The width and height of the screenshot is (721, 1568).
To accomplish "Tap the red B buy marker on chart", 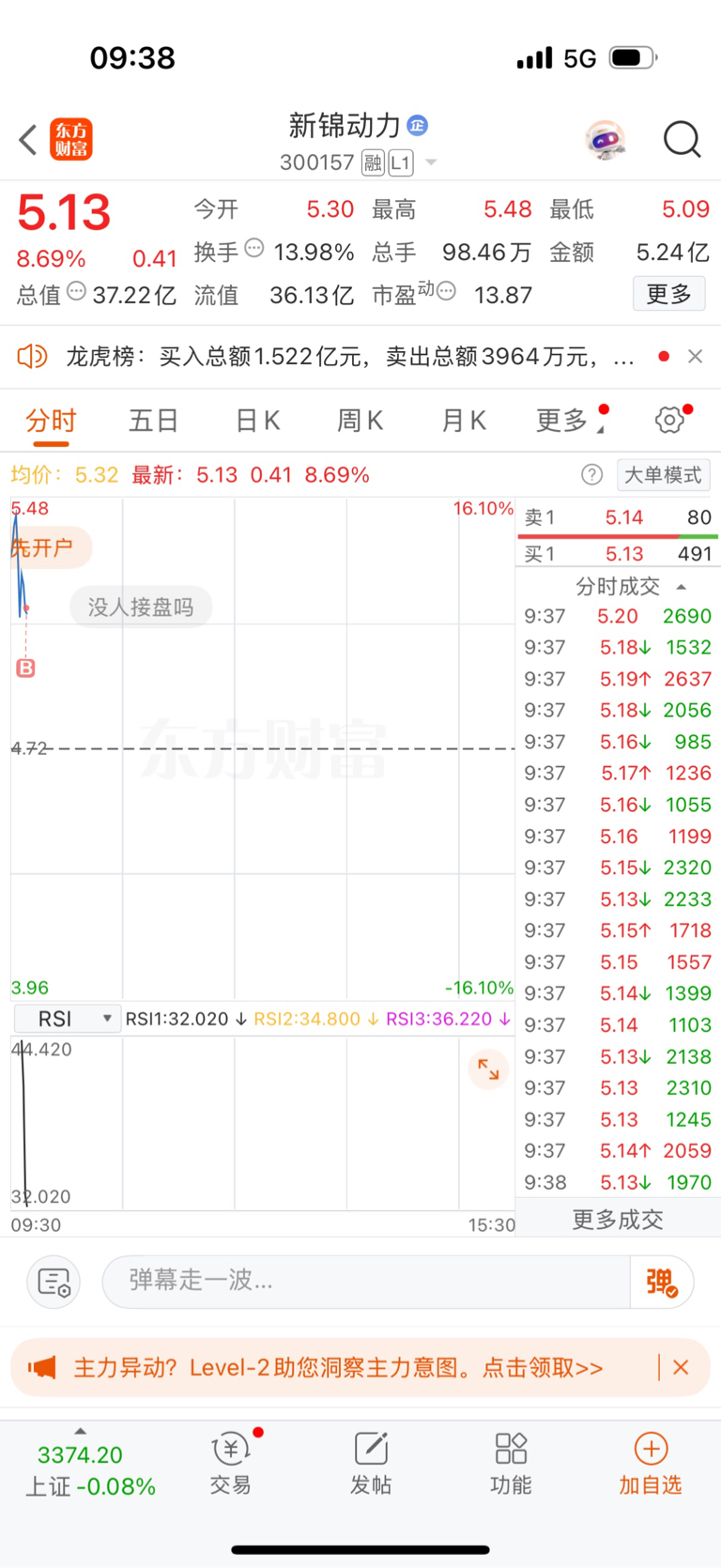I will coord(26,668).
